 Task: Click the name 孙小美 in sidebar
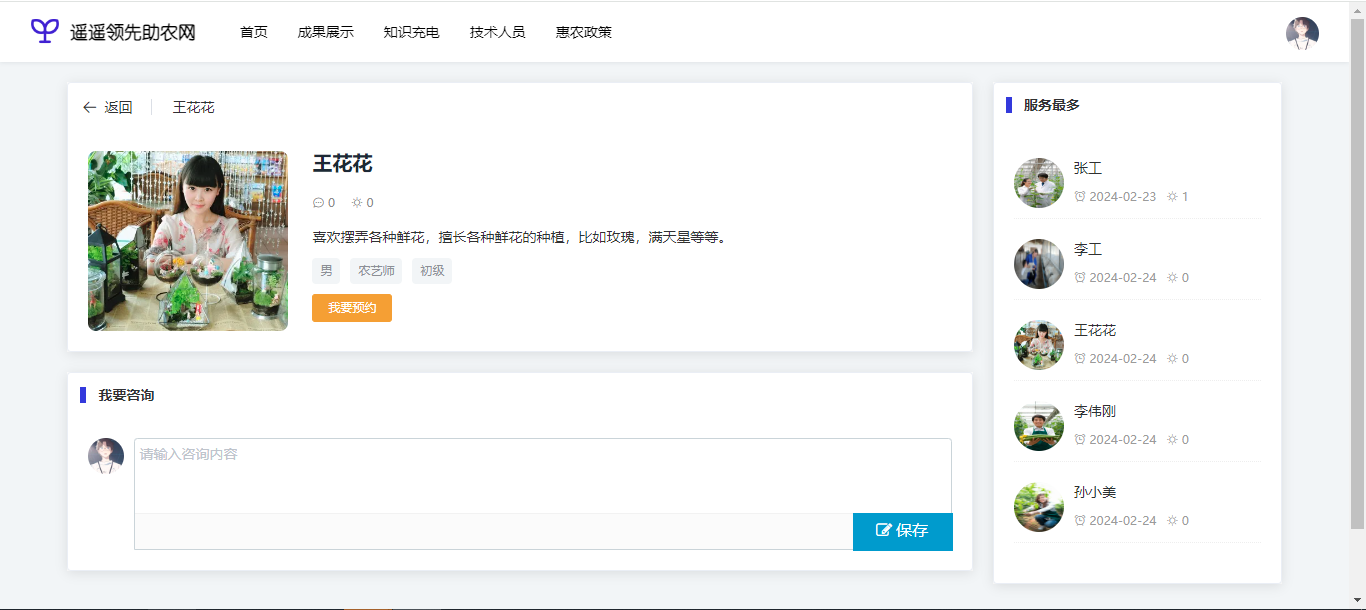click(x=1095, y=493)
